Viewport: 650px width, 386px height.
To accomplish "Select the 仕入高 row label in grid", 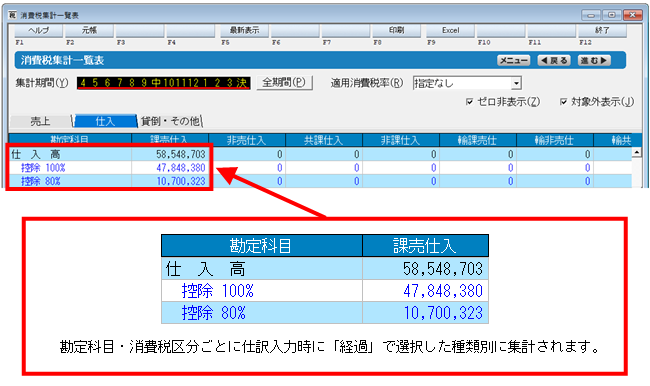I will (36, 155).
